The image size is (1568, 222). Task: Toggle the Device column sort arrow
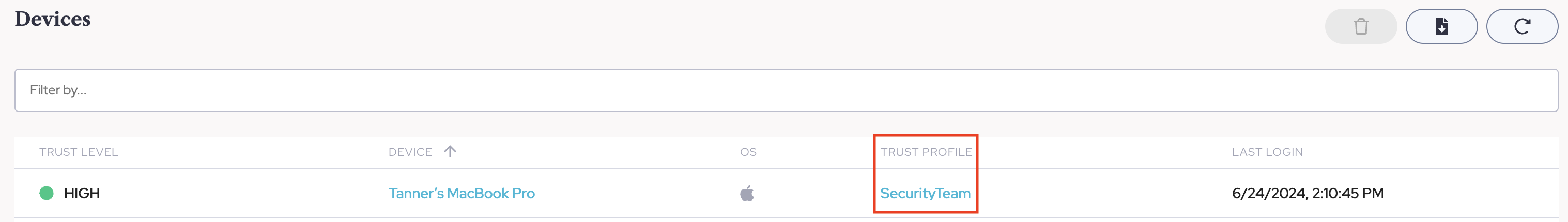(450, 151)
